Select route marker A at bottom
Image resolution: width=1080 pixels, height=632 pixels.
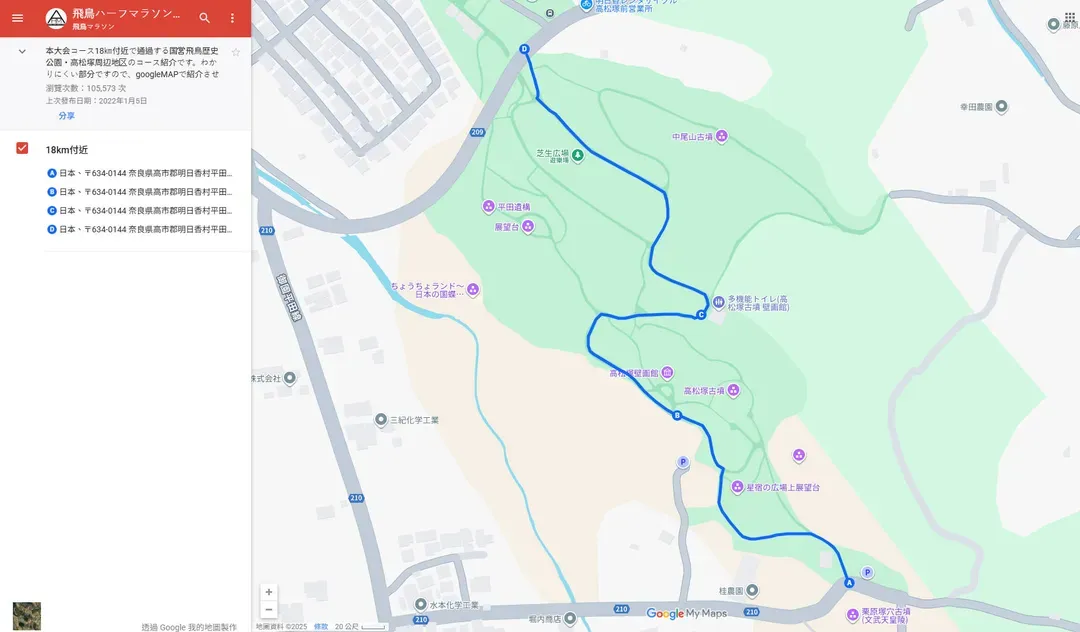(849, 582)
